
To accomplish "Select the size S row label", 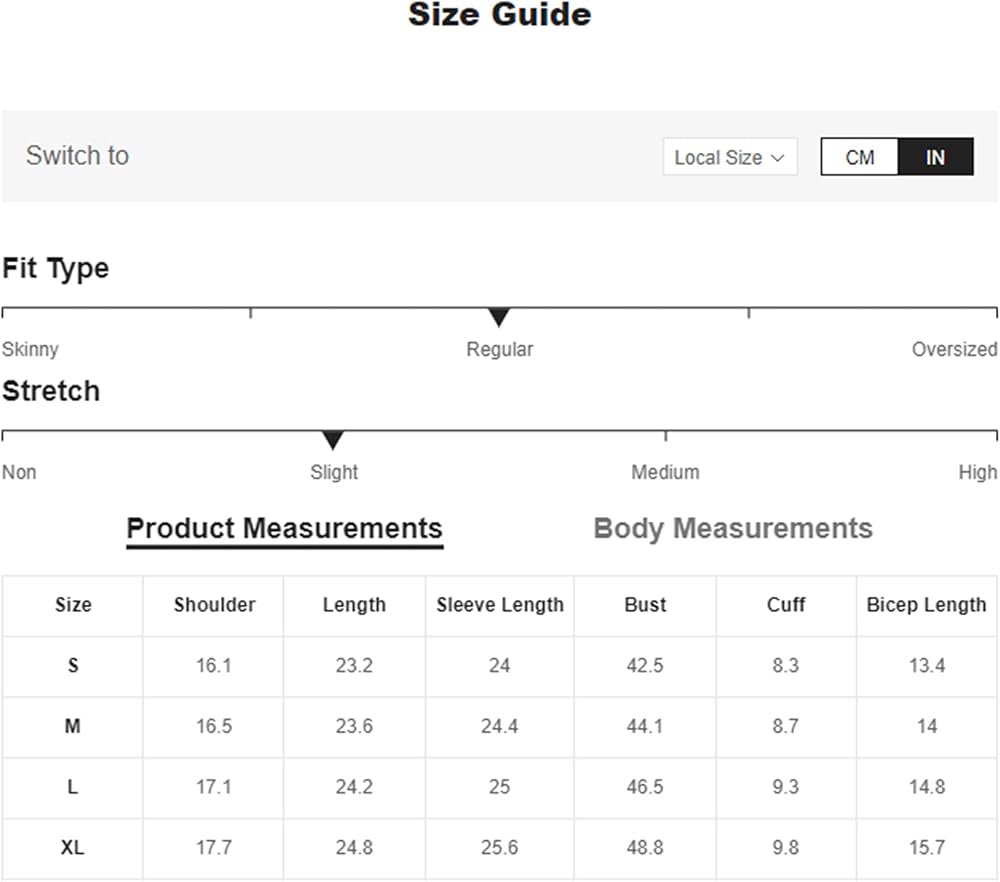I will tap(72, 665).
